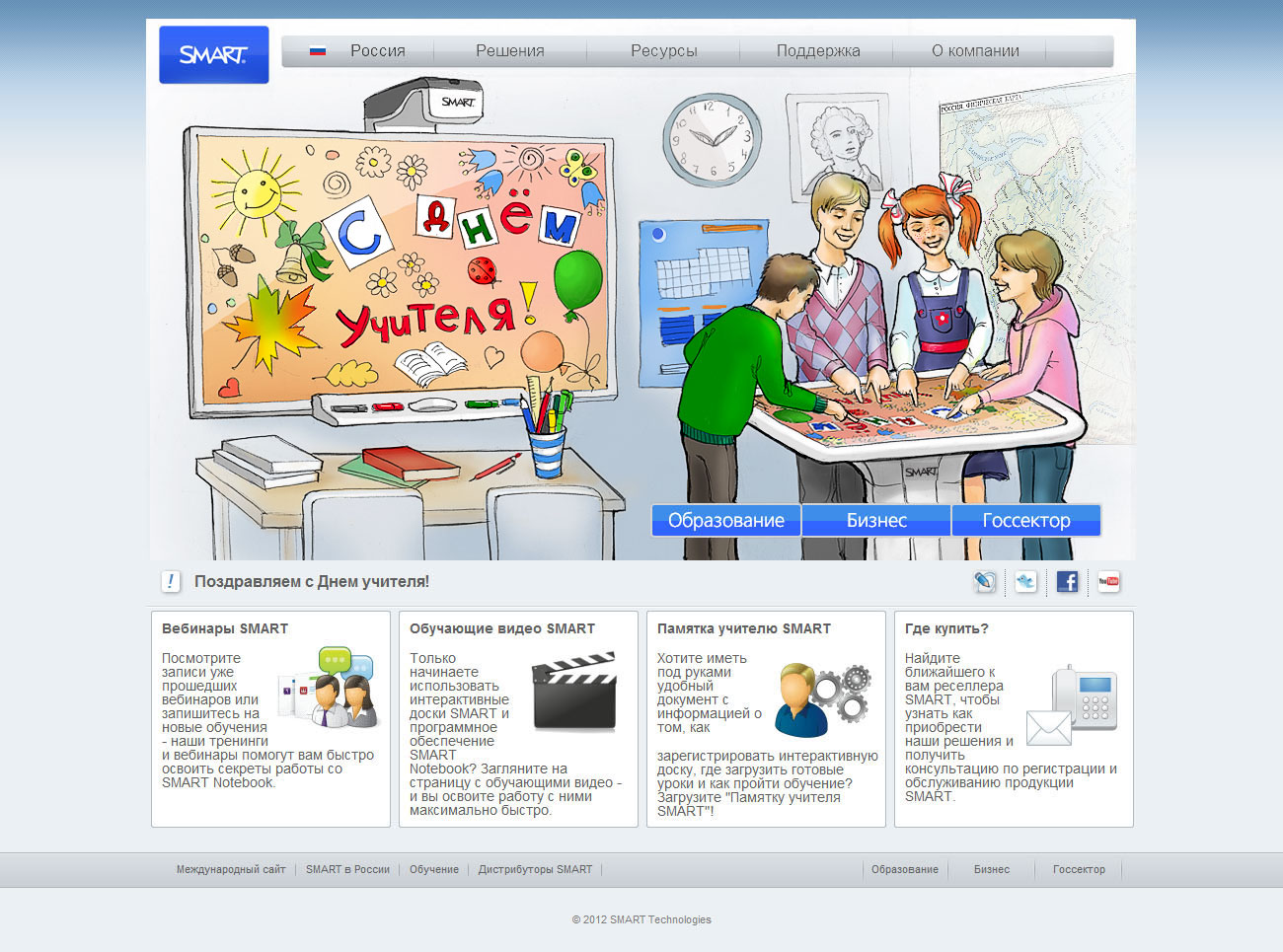Viewport: 1283px width, 952px height.
Task: Select the blue Госсектор banner button
Action: [x=1026, y=520]
